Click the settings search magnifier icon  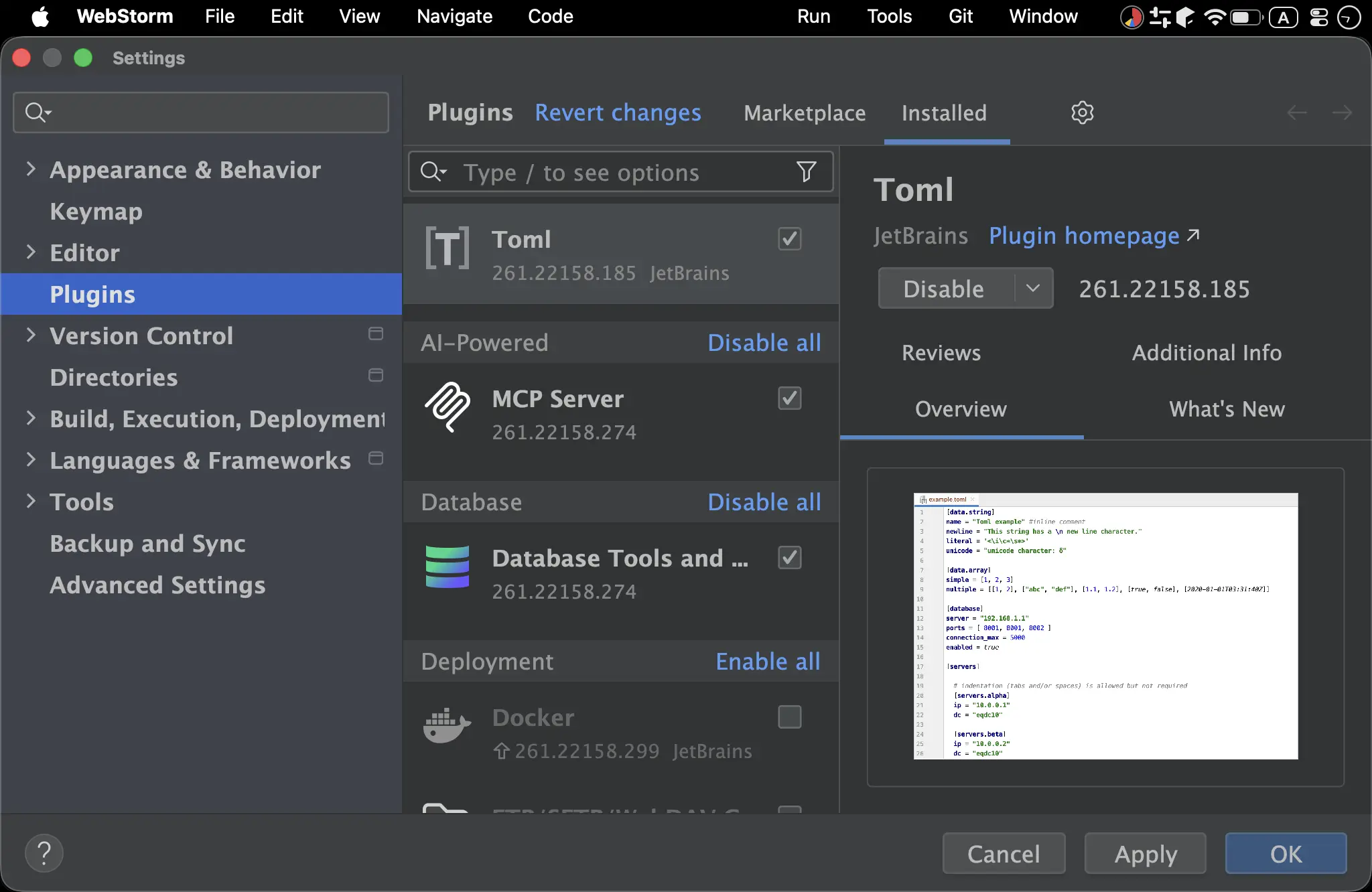[x=38, y=113]
